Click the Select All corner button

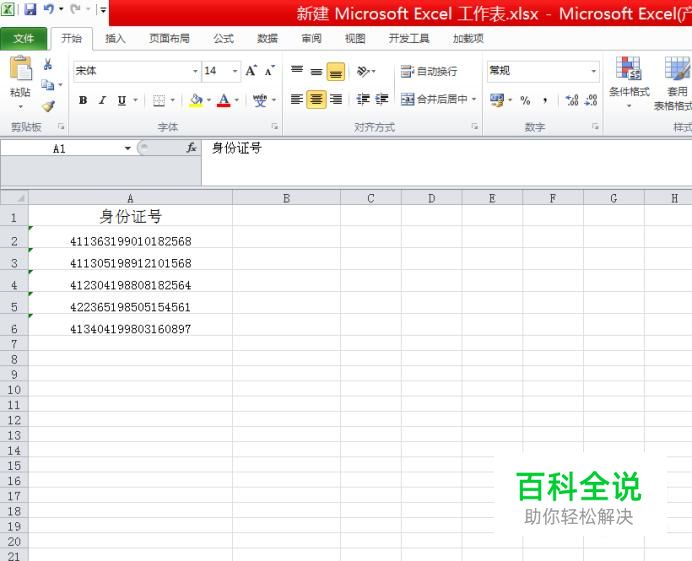(15, 198)
